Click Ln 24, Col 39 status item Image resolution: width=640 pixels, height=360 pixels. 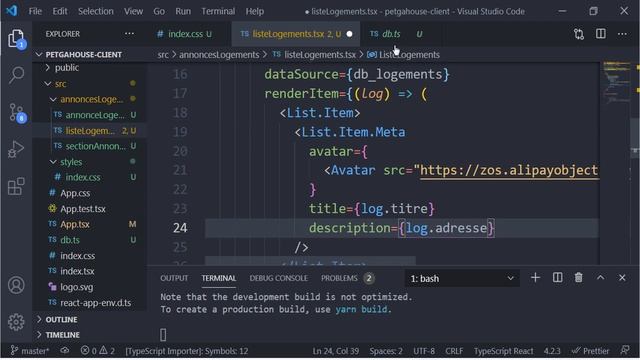[x=336, y=351]
